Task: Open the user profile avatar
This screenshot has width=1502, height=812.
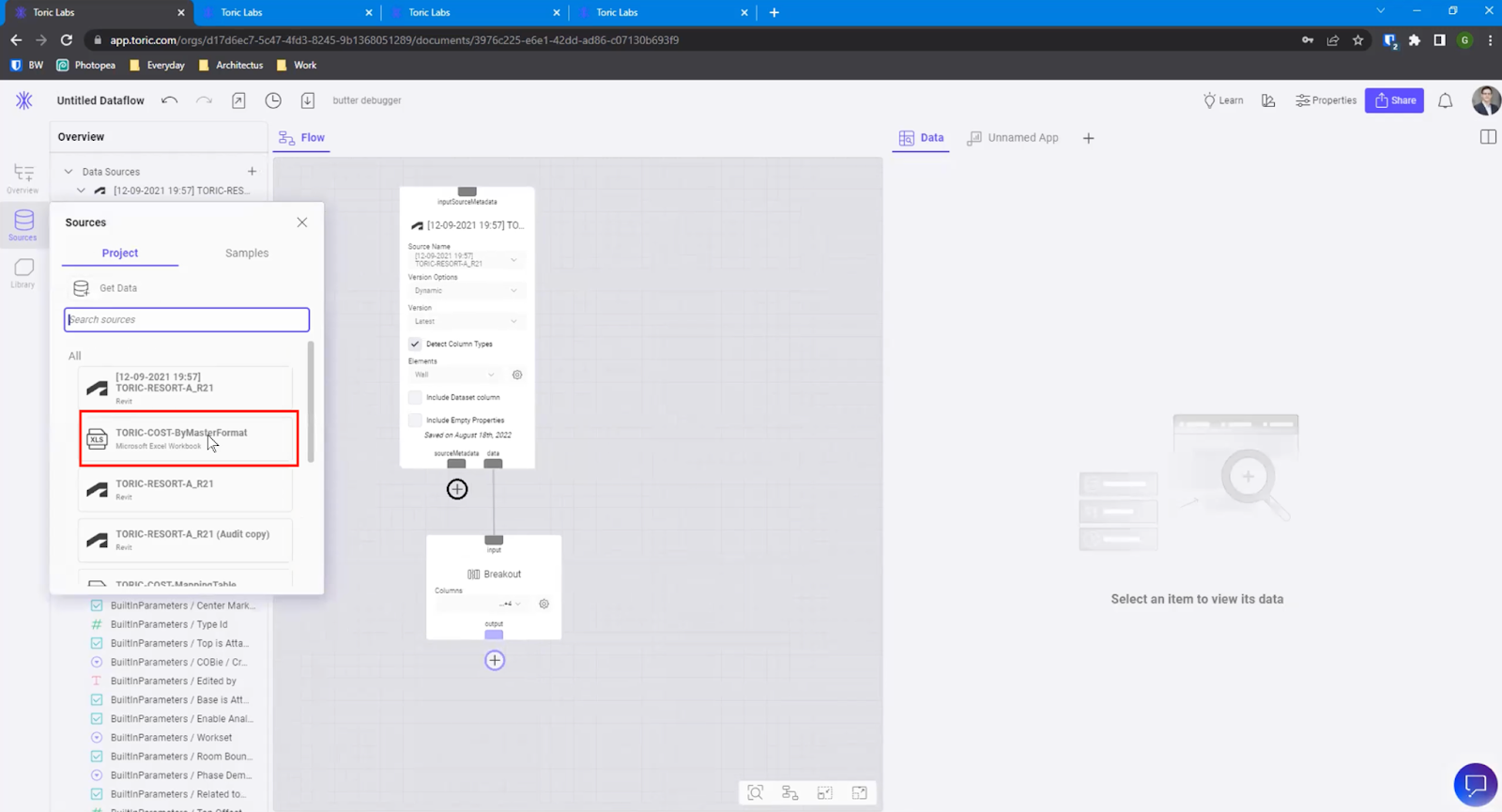Action: click(1486, 100)
